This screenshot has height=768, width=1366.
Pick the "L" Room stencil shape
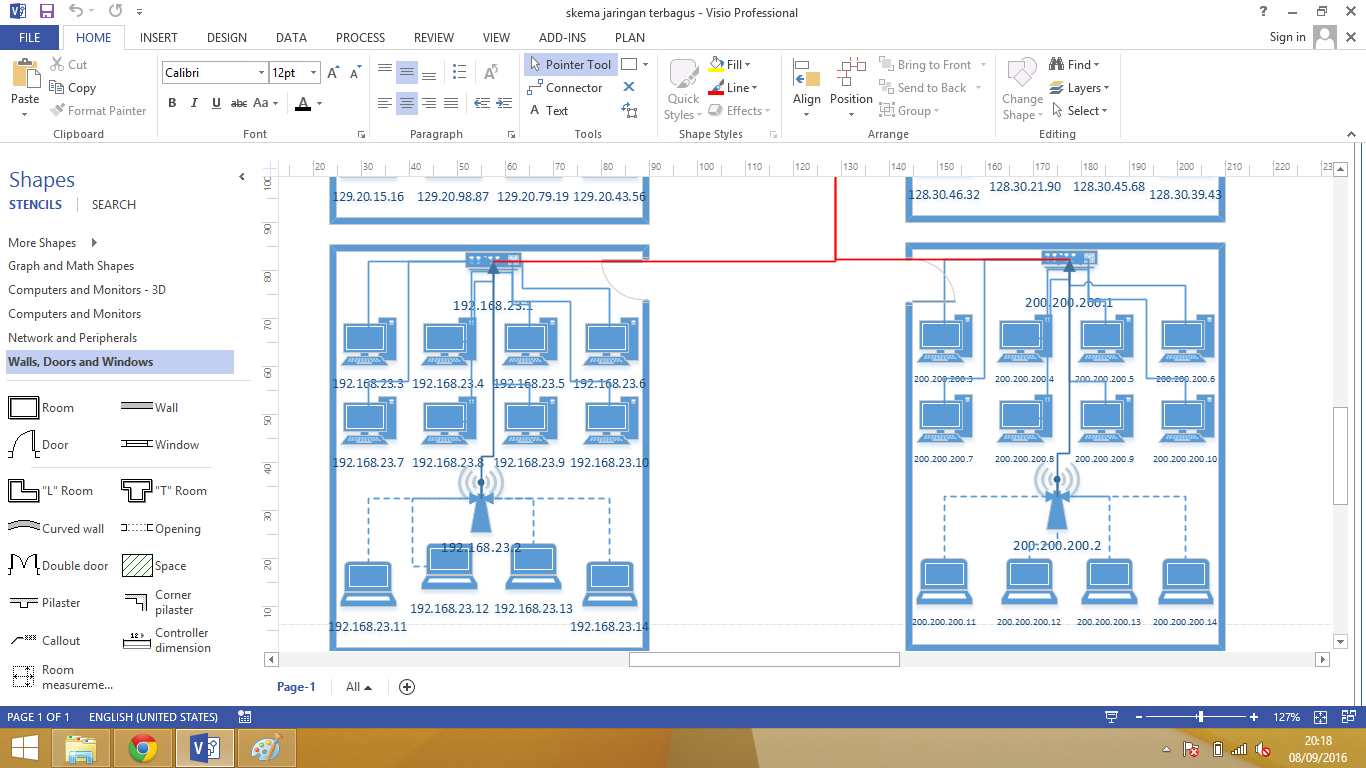point(50,490)
